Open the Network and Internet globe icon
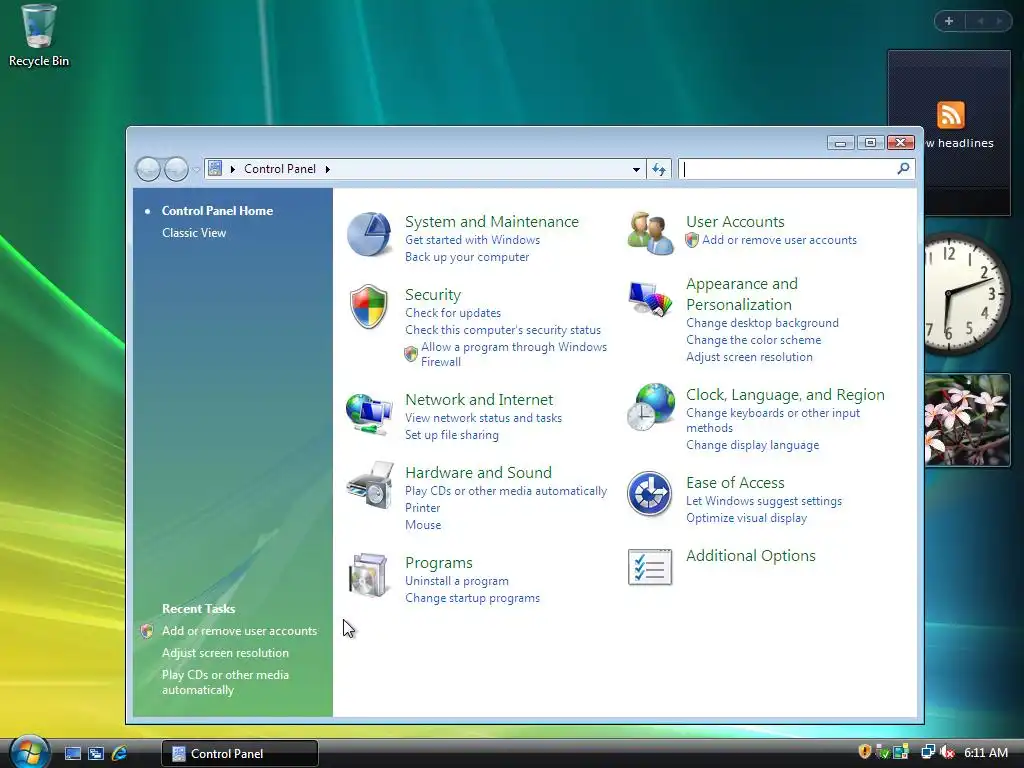 click(369, 413)
